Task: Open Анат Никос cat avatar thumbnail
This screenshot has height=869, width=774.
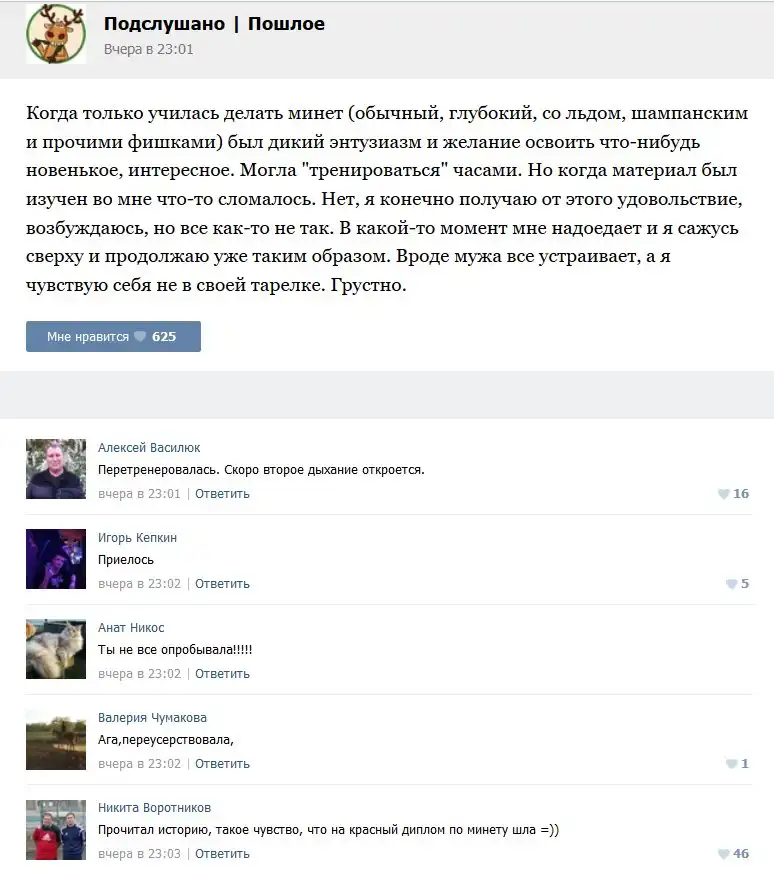Action: coord(56,649)
